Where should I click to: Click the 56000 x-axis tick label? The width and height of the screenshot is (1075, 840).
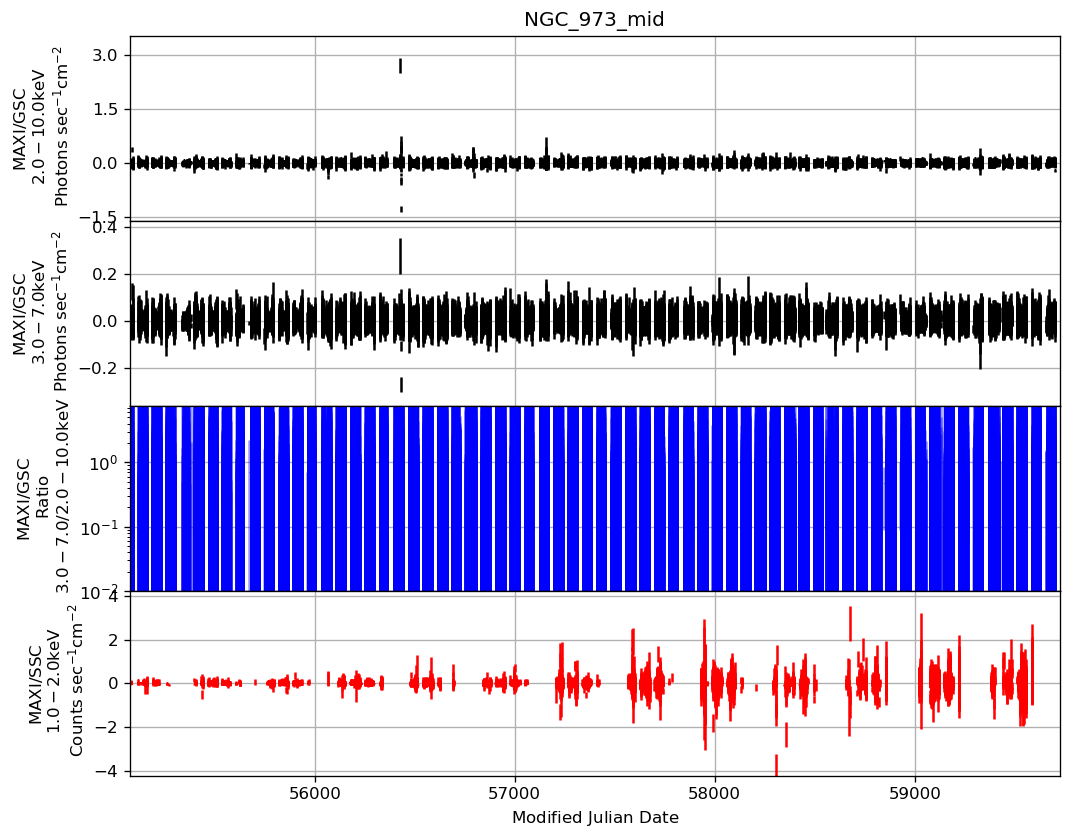315,793
